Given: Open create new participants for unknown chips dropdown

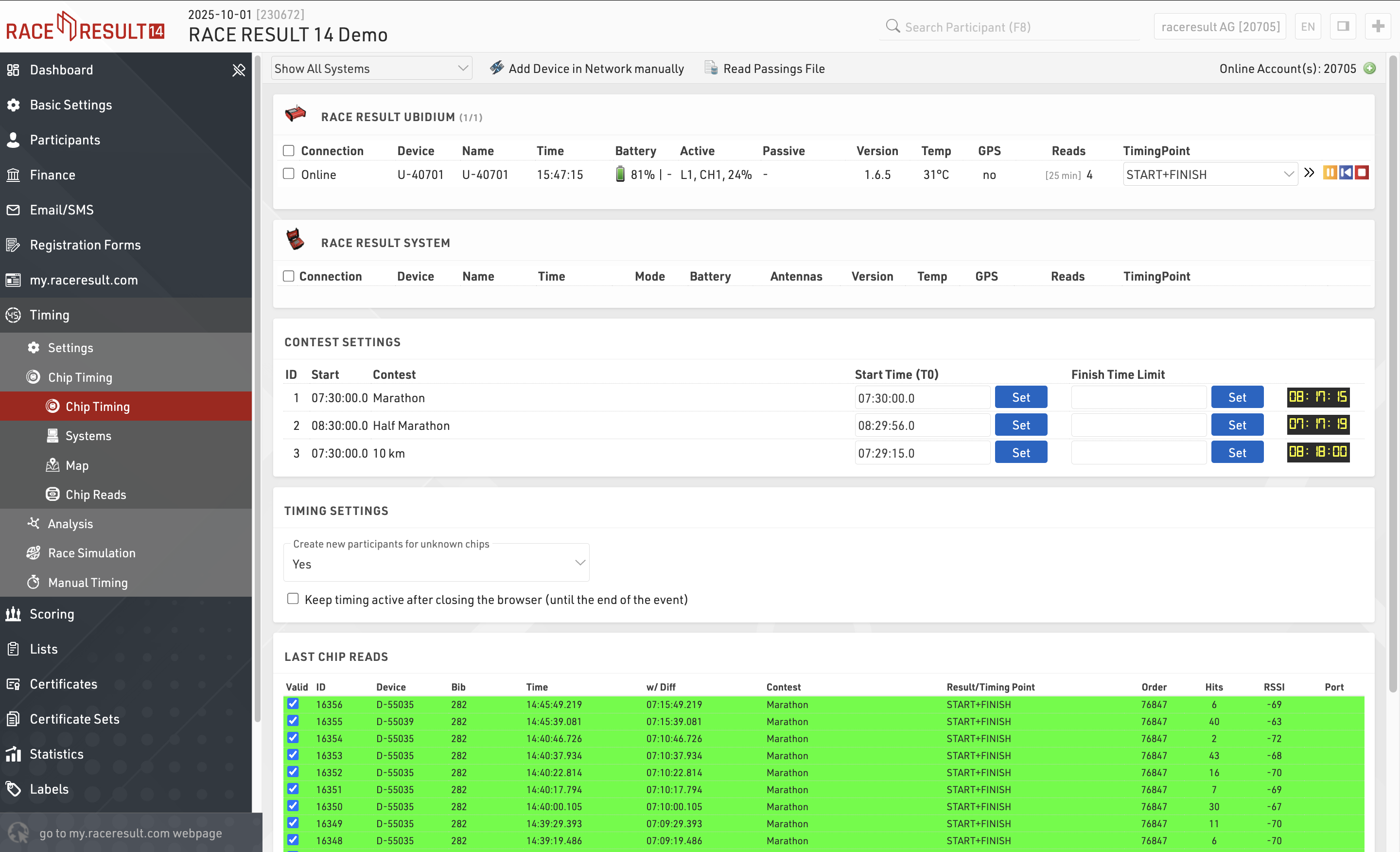Looking at the screenshot, I should tap(436, 563).
